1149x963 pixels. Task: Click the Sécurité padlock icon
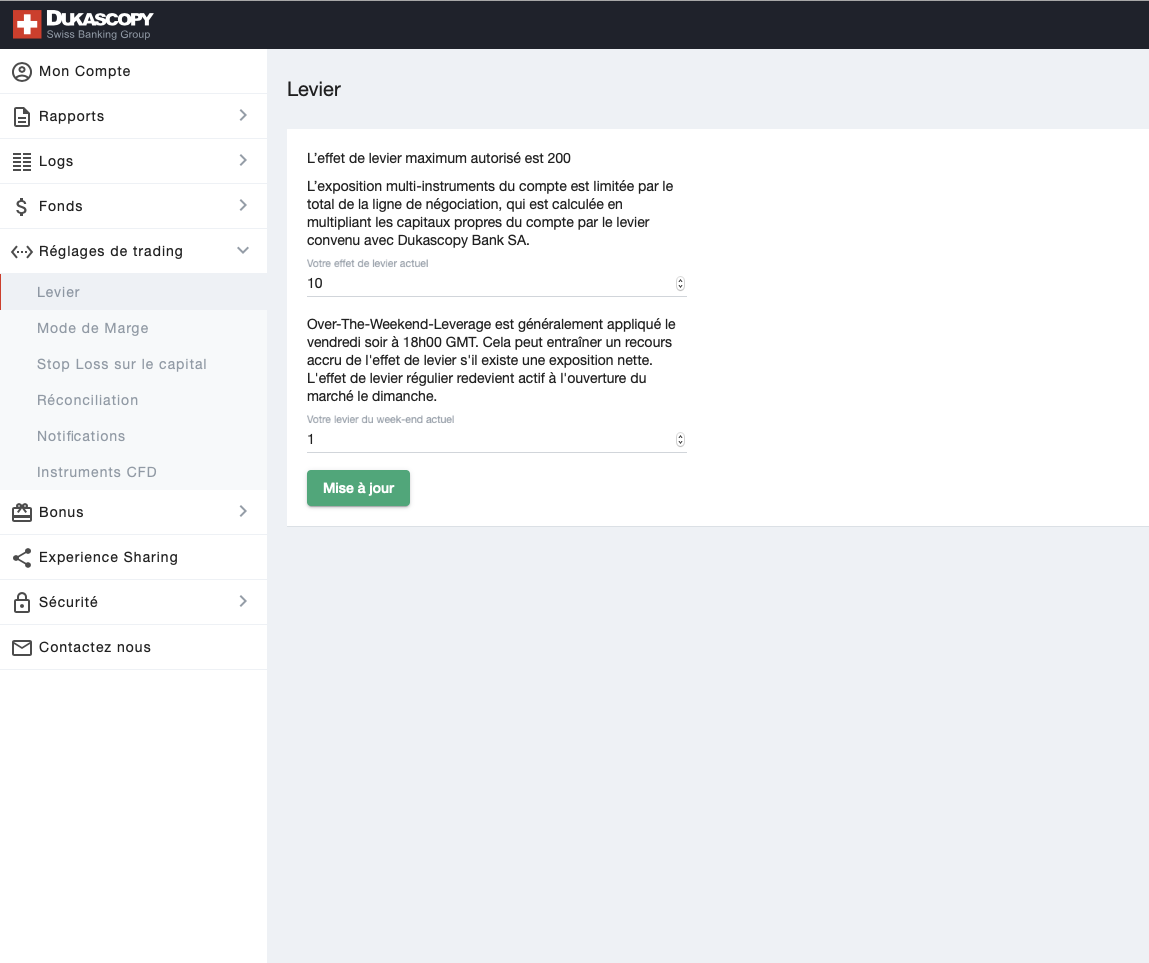[x=21, y=603]
